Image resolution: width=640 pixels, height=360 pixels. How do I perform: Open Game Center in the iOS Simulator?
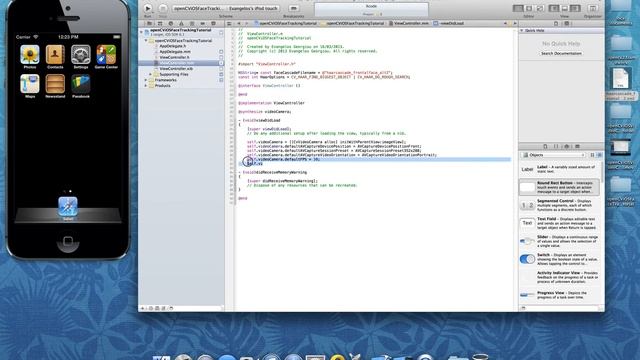(x=106, y=55)
